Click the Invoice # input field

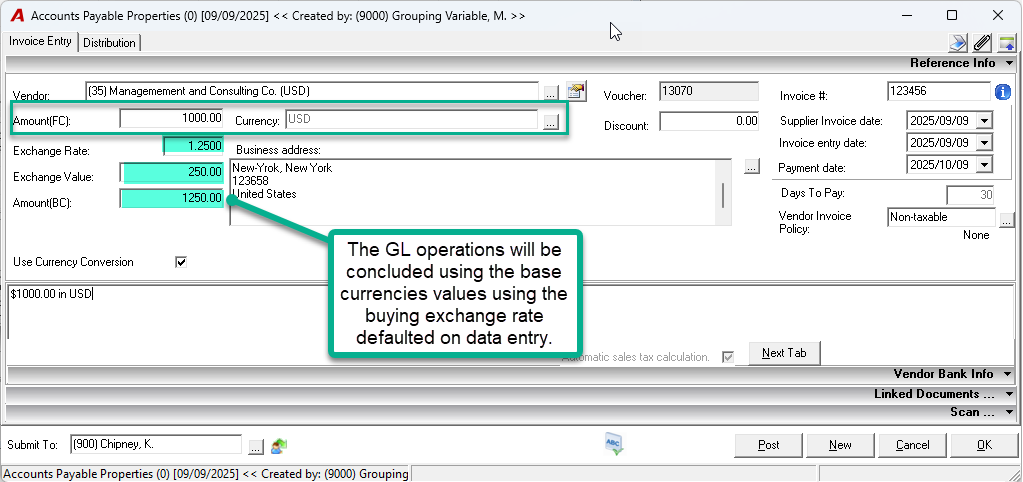(939, 92)
